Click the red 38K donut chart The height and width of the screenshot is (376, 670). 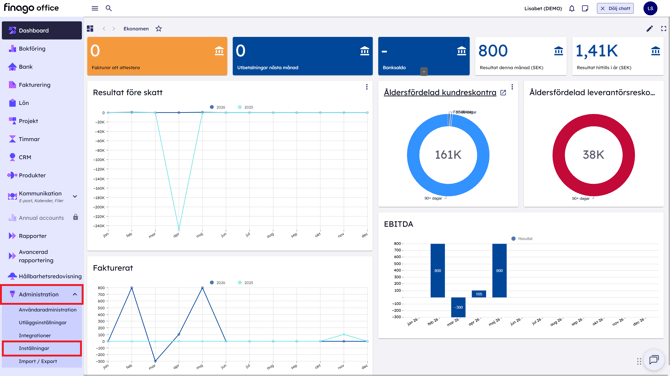click(x=594, y=155)
